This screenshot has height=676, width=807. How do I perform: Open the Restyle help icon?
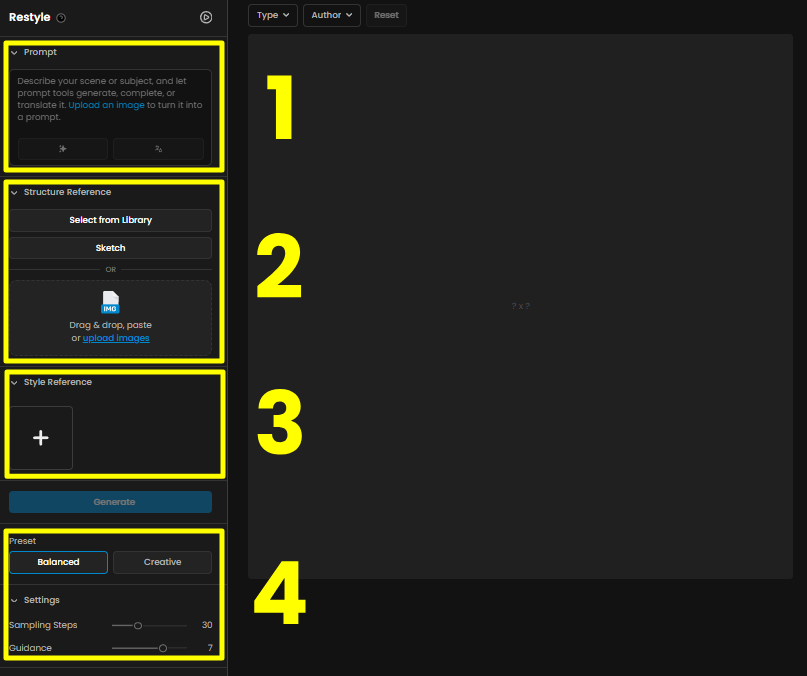[61, 18]
